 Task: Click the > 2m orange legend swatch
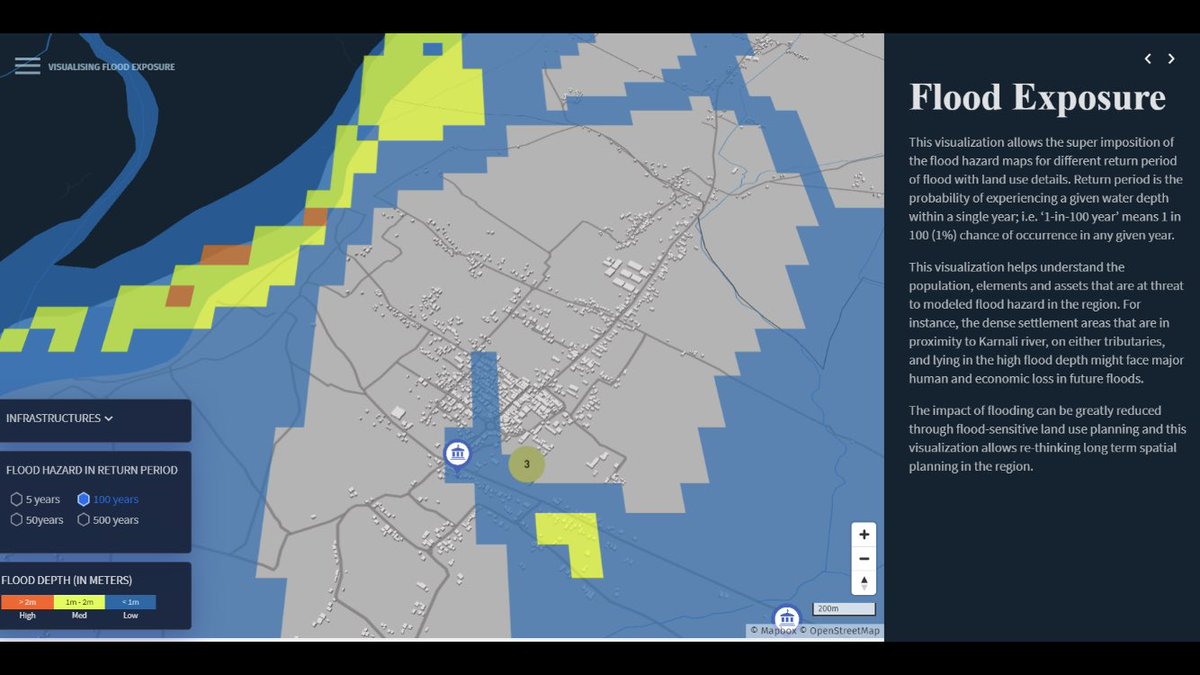coord(26,602)
